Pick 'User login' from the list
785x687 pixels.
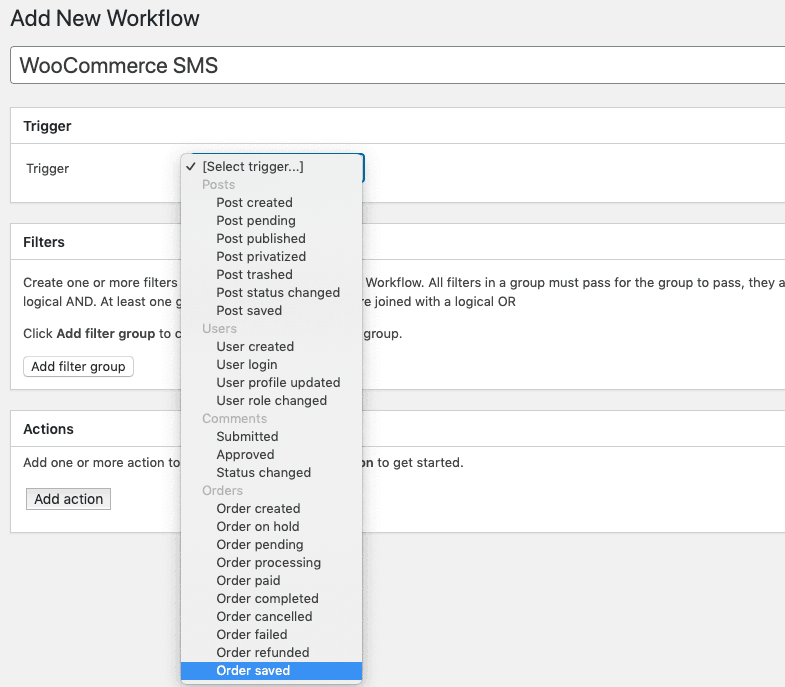(247, 365)
